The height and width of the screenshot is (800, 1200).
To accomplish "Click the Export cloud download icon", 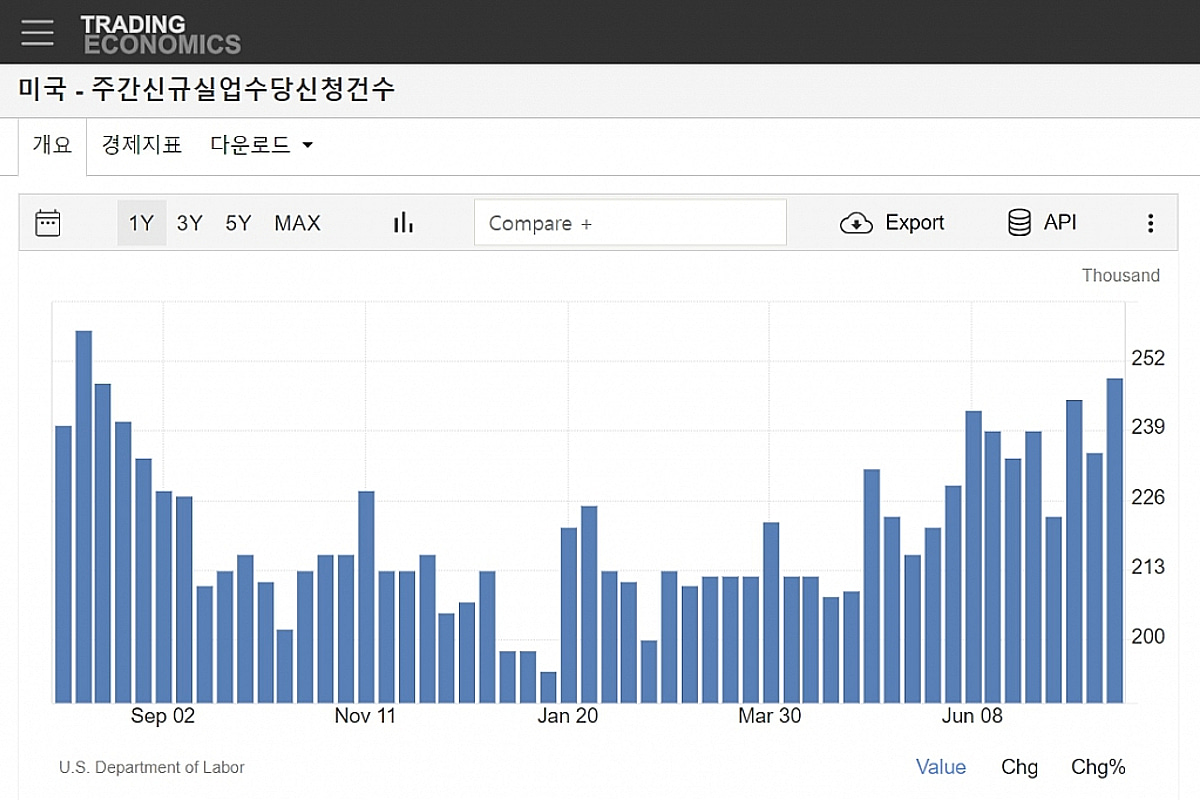I will (856, 223).
